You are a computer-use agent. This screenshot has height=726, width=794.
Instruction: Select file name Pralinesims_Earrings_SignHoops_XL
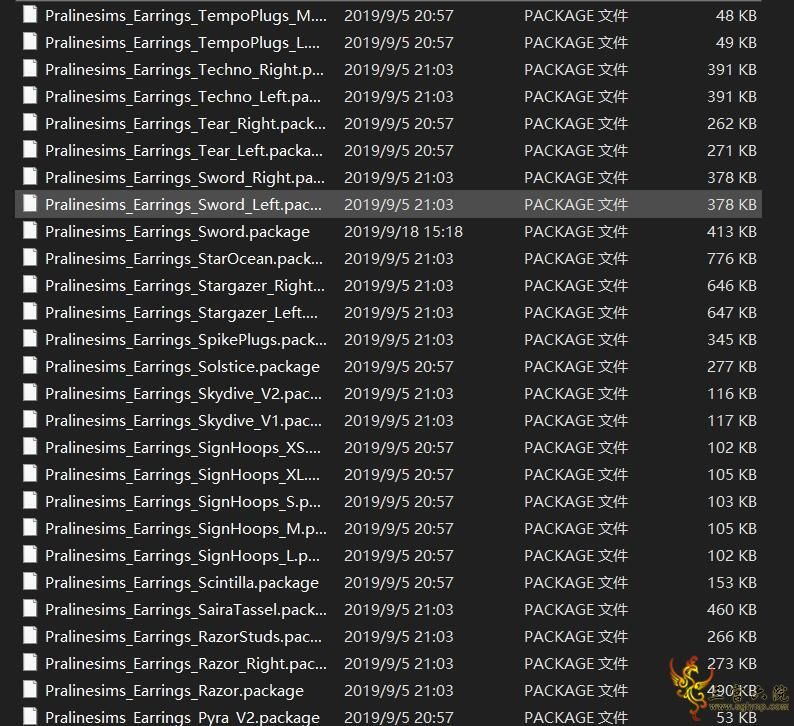coord(182,475)
